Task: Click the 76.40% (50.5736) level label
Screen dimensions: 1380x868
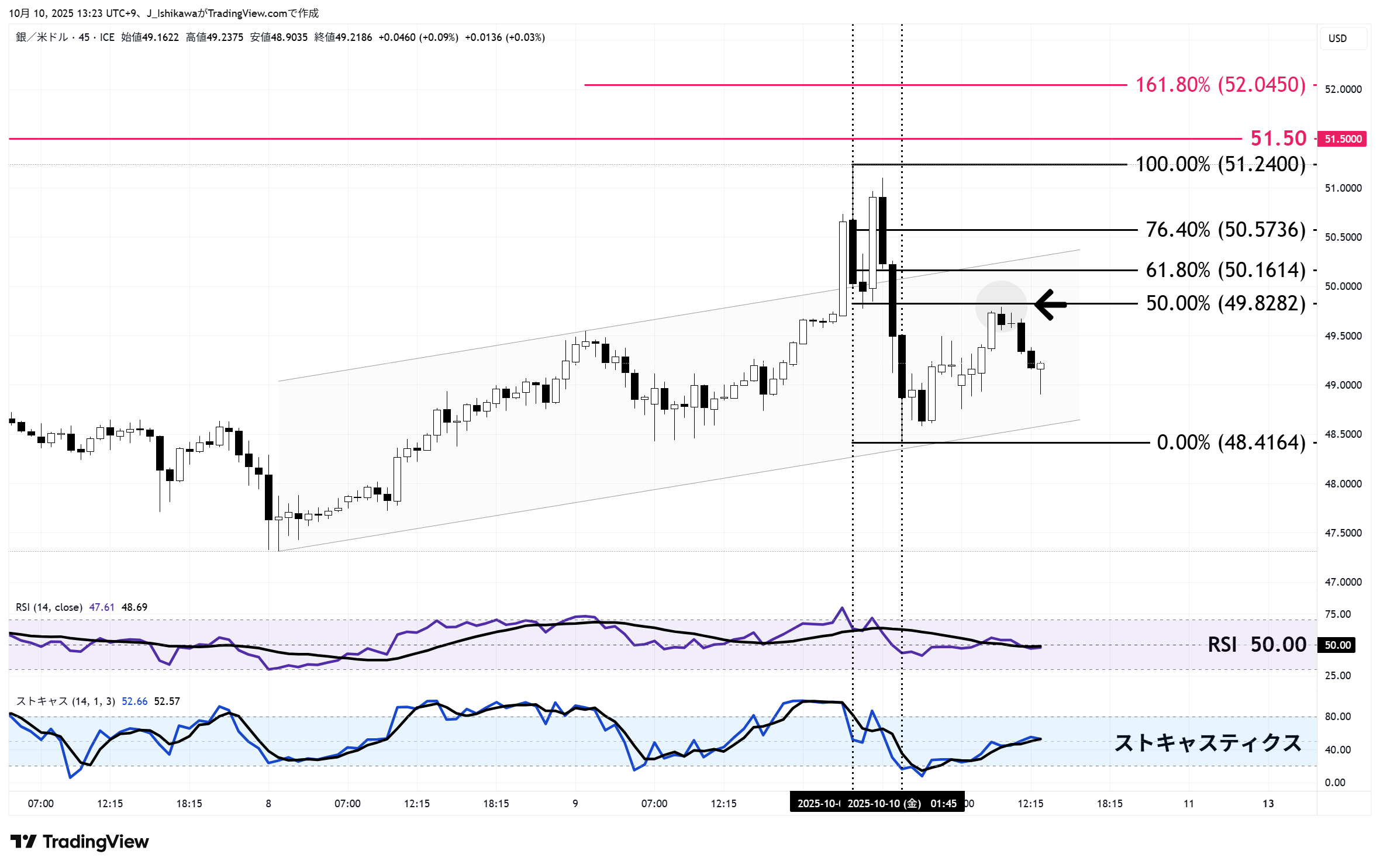Action: point(1225,230)
